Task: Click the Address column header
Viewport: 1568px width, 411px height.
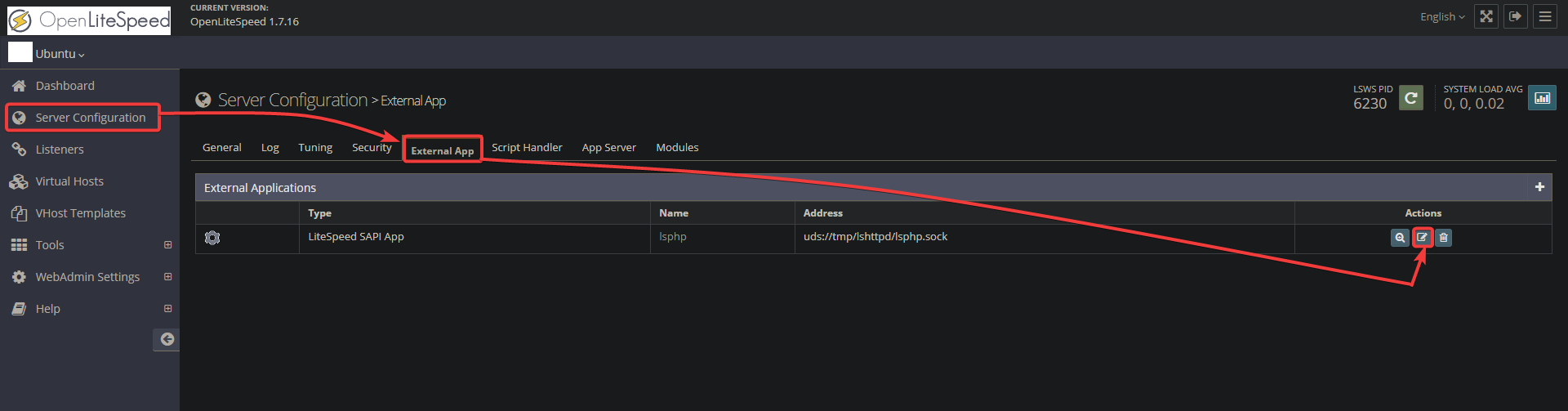Action: pyautogui.click(x=823, y=213)
